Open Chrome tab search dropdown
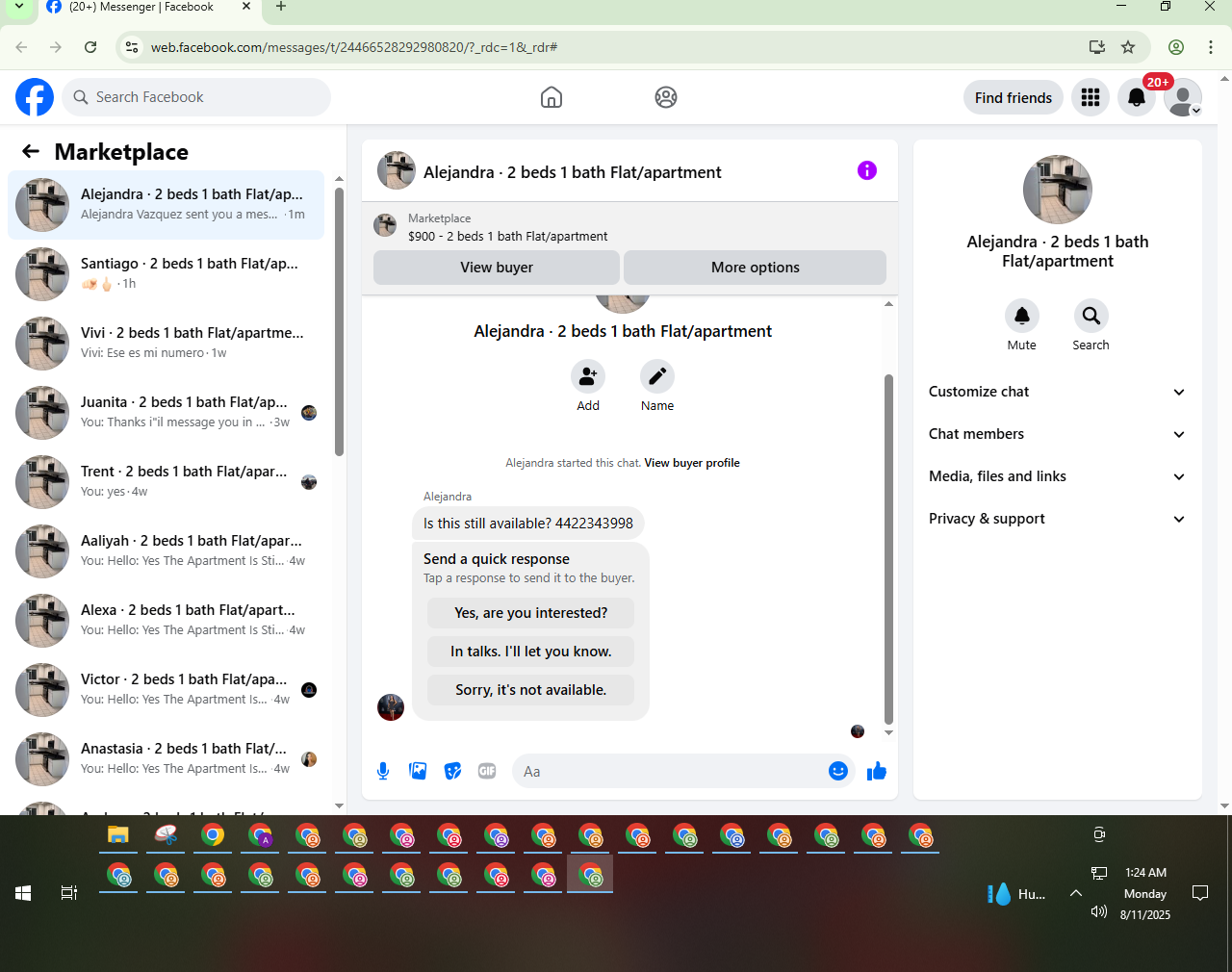Screen dimensions: 1232x972 click(x=19, y=7)
